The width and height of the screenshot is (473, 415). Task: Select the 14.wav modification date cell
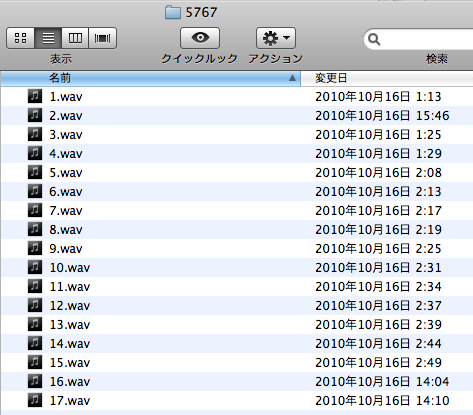tap(378, 344)
